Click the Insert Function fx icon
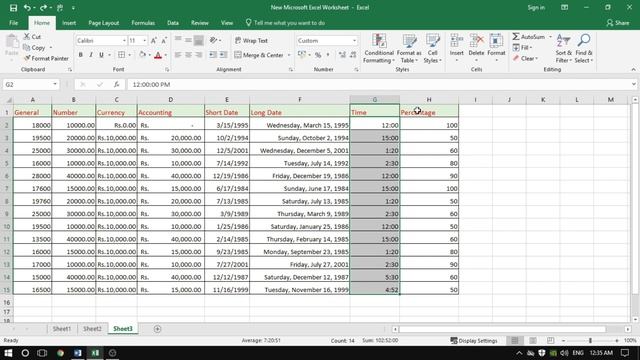 pos(116,84)
